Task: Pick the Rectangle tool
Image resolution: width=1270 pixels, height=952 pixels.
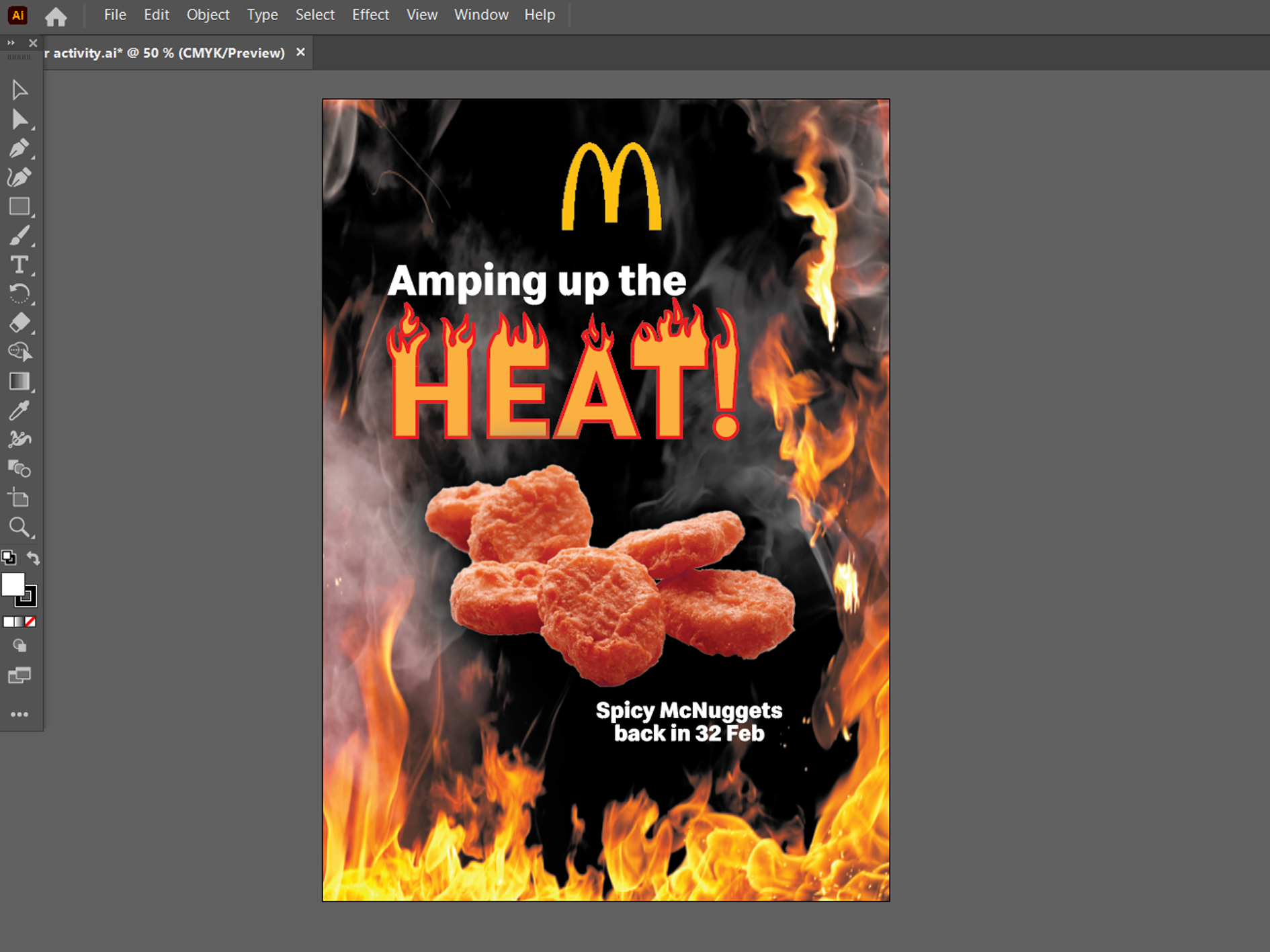Action: click(x=19, y=206)
